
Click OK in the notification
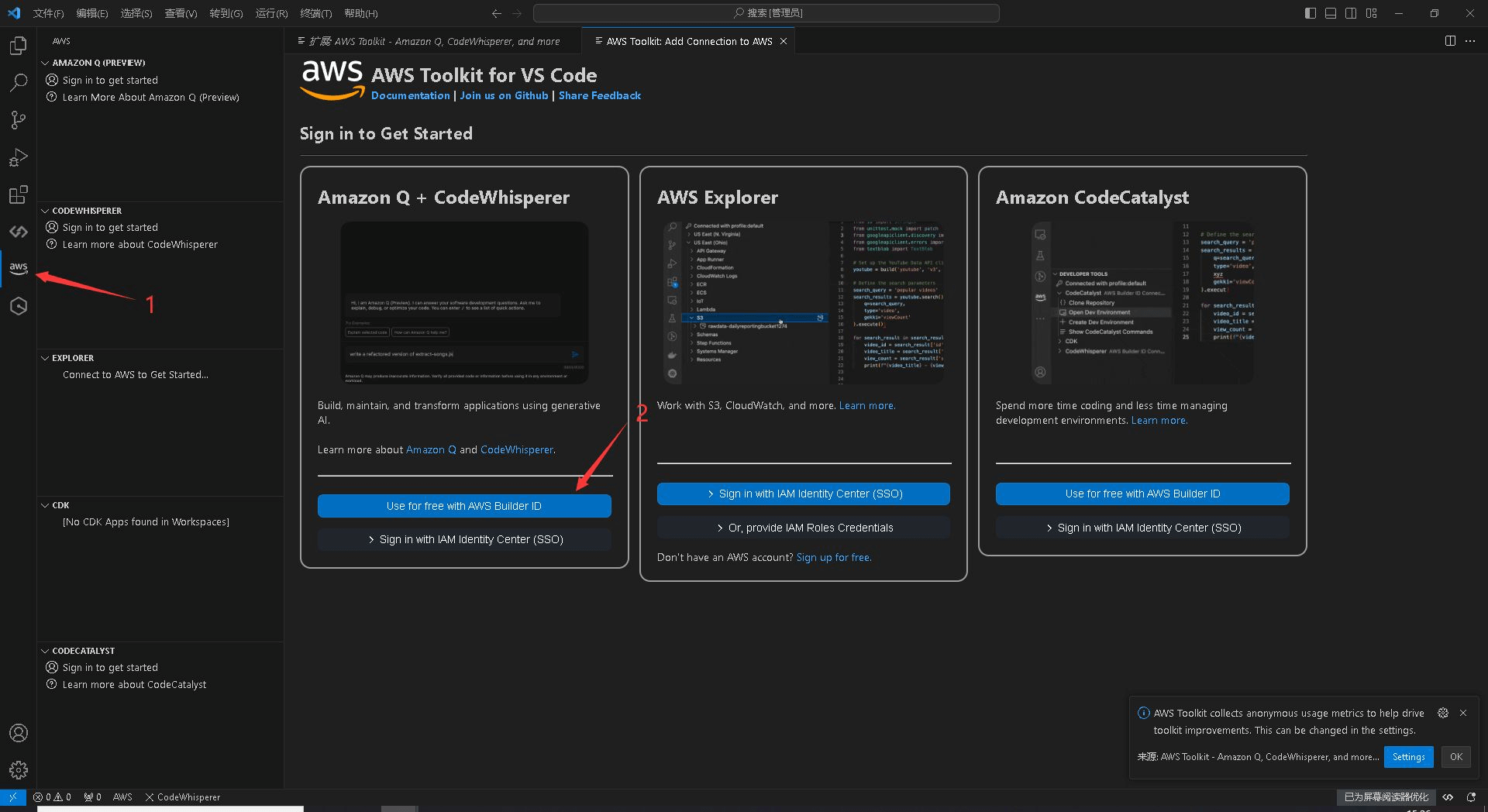coord(1456,757)
